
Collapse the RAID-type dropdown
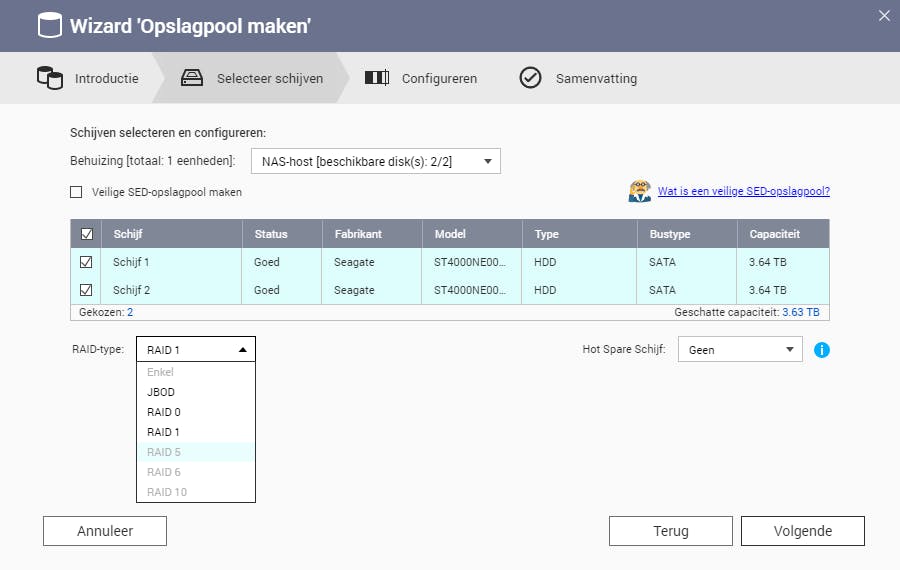[196, 350]
